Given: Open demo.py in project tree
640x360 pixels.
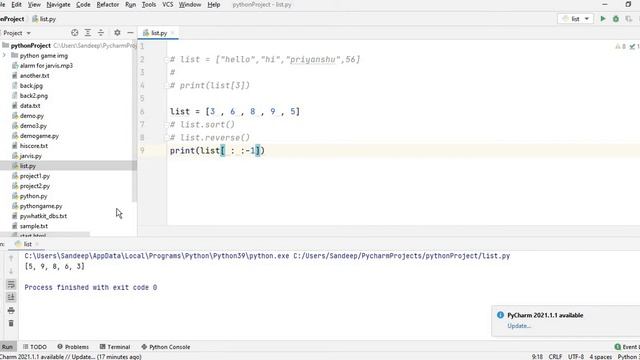Looking at the screenshot, I should click(31, 116).
